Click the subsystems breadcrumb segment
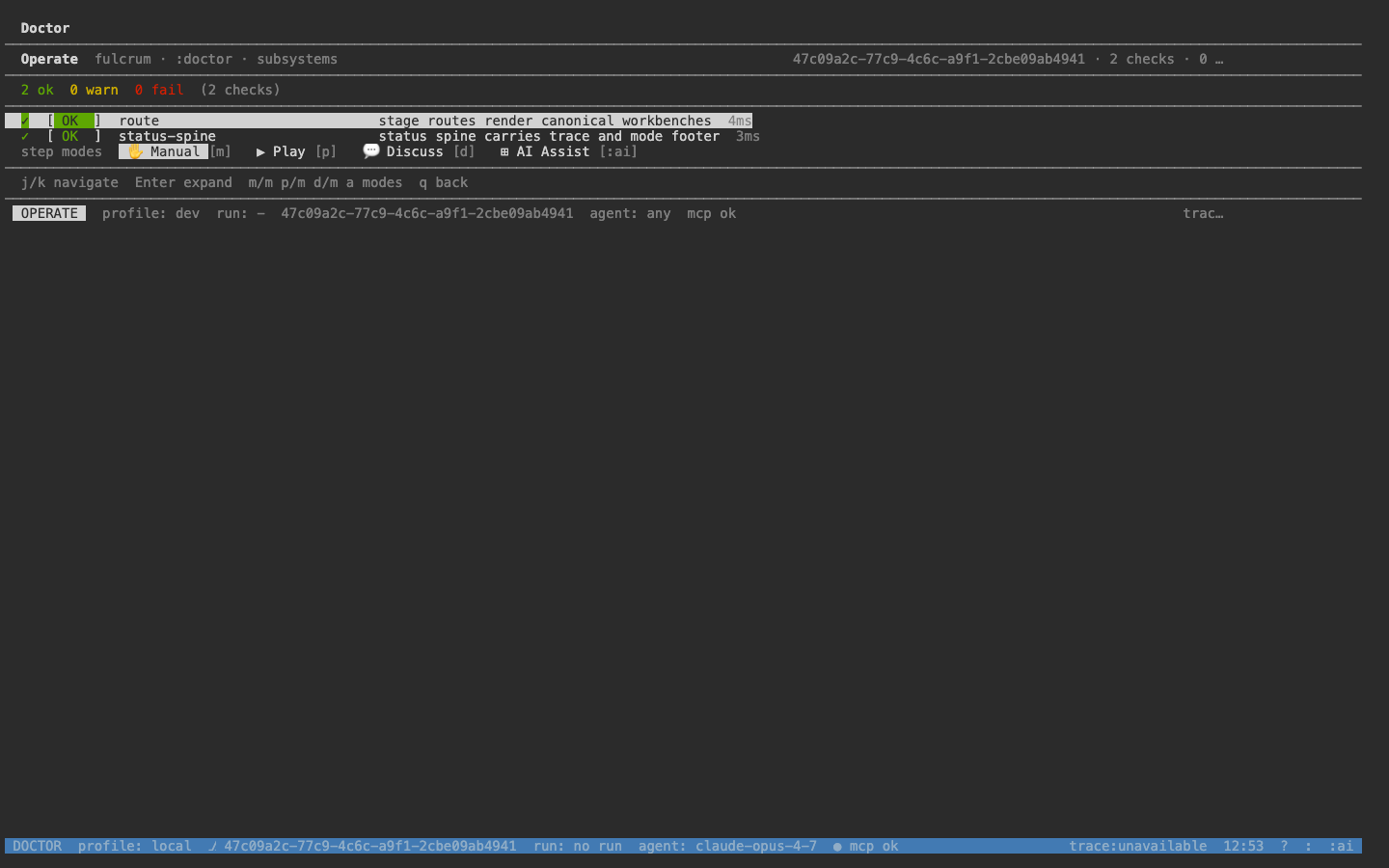 [297, 59]
